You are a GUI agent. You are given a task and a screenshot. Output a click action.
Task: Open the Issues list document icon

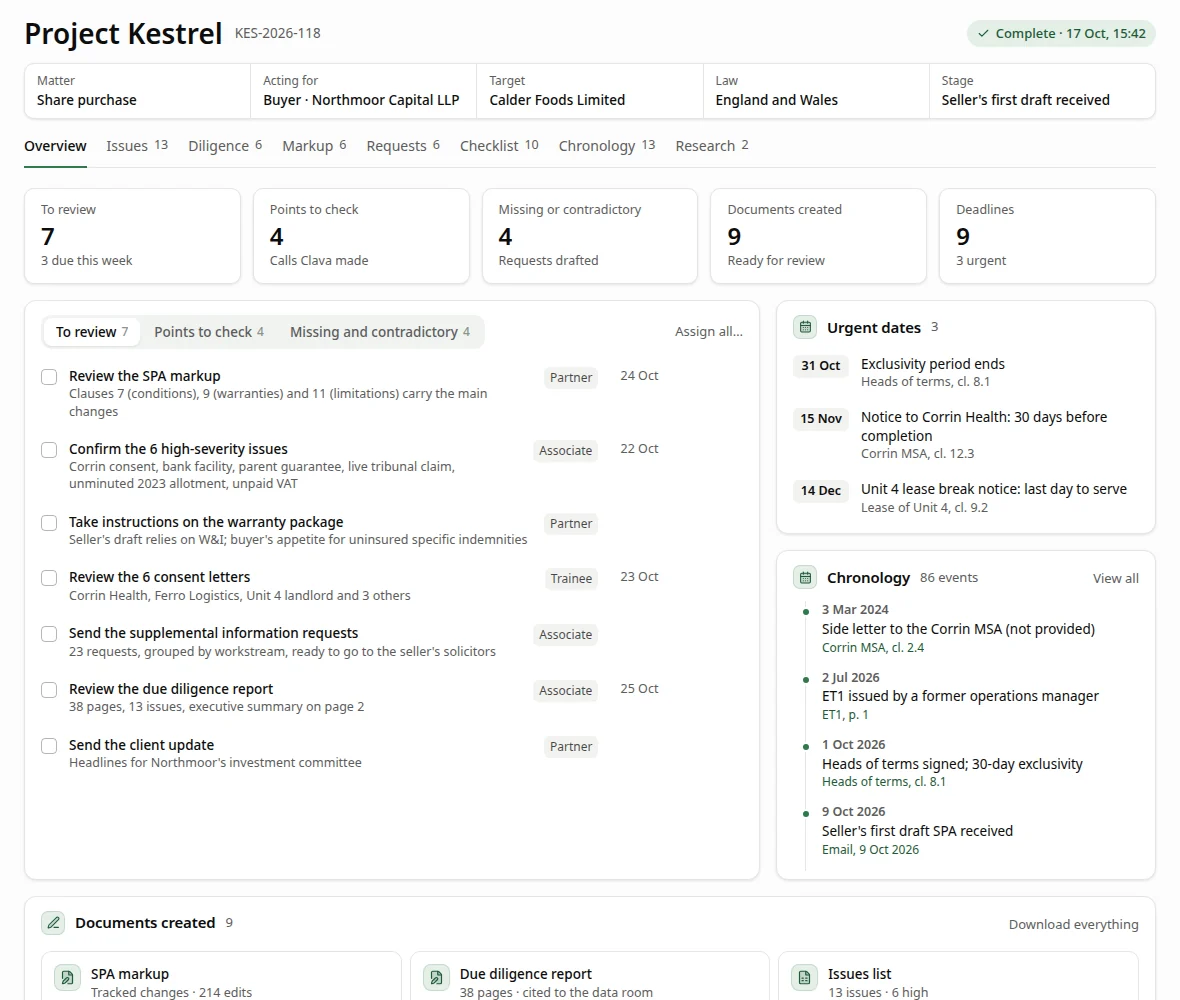(804, 978)
